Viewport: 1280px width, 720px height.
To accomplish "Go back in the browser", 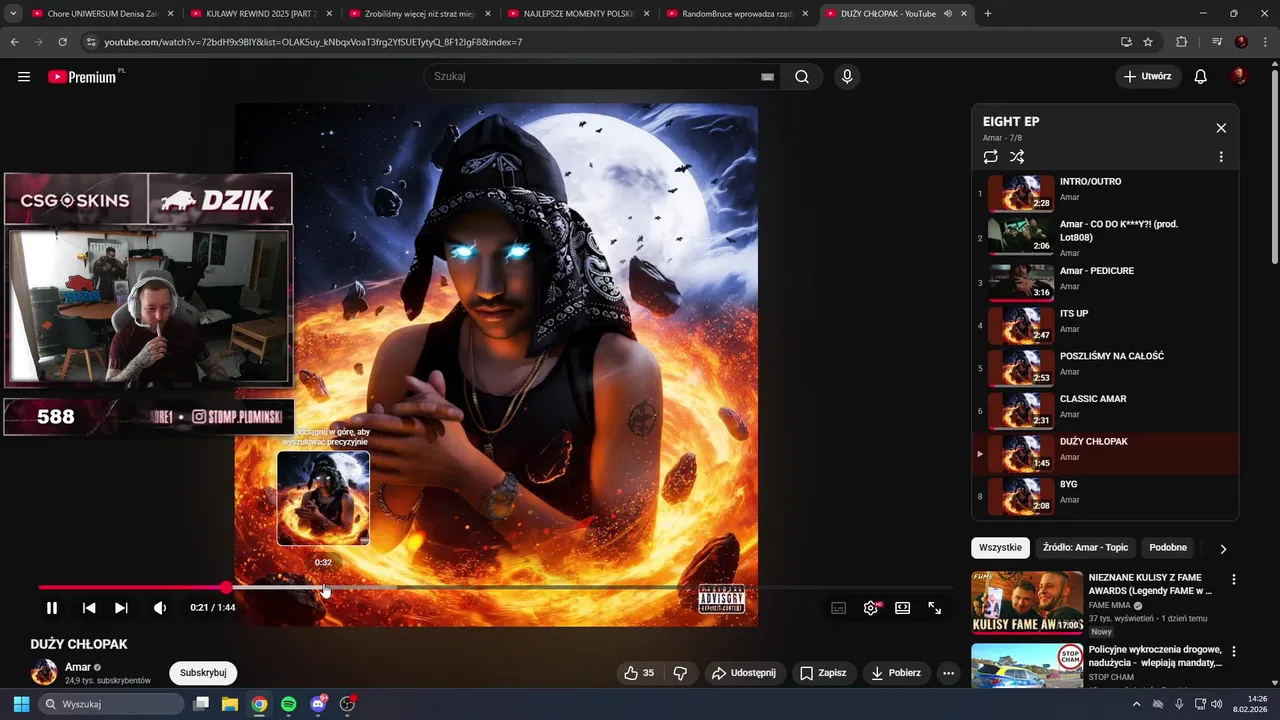I will [14, 42].
